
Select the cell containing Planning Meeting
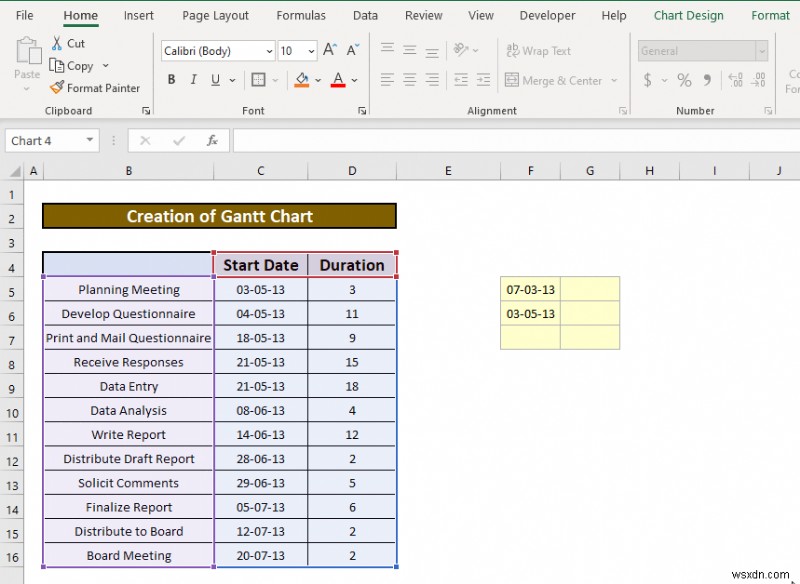point(128,289)
